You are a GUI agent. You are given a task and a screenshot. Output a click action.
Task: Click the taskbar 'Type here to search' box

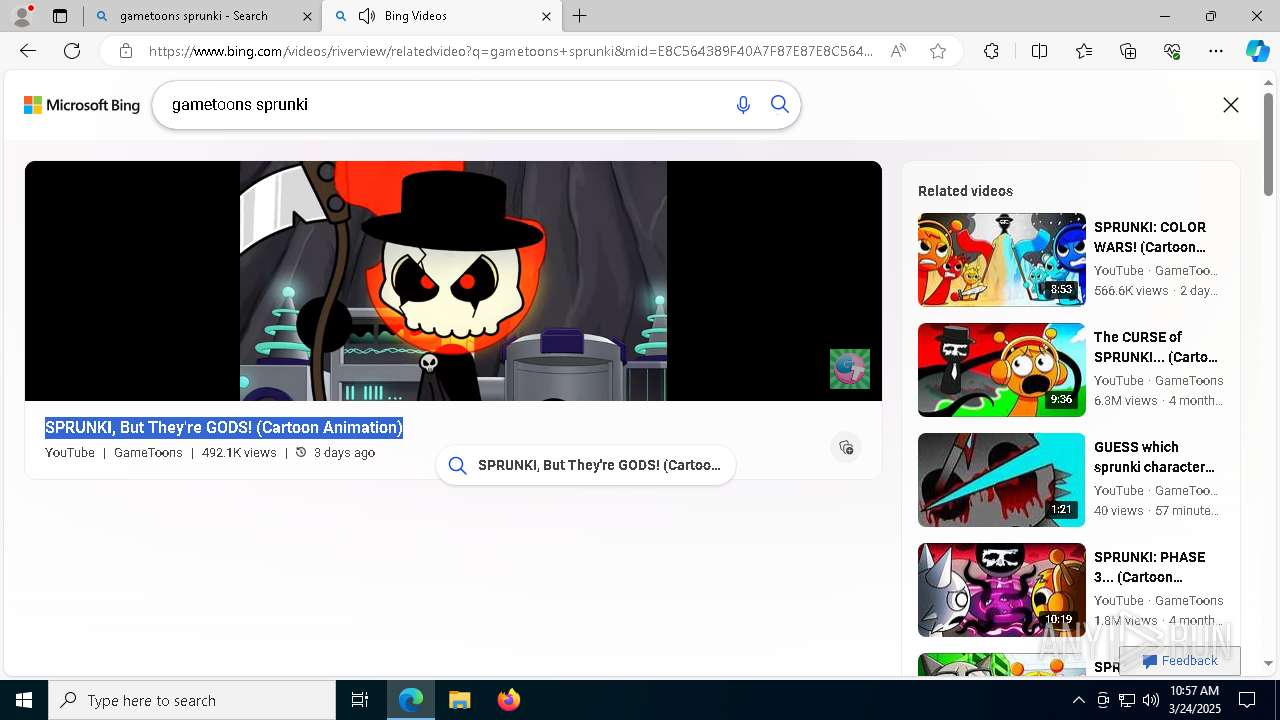[x=192, y=700]
